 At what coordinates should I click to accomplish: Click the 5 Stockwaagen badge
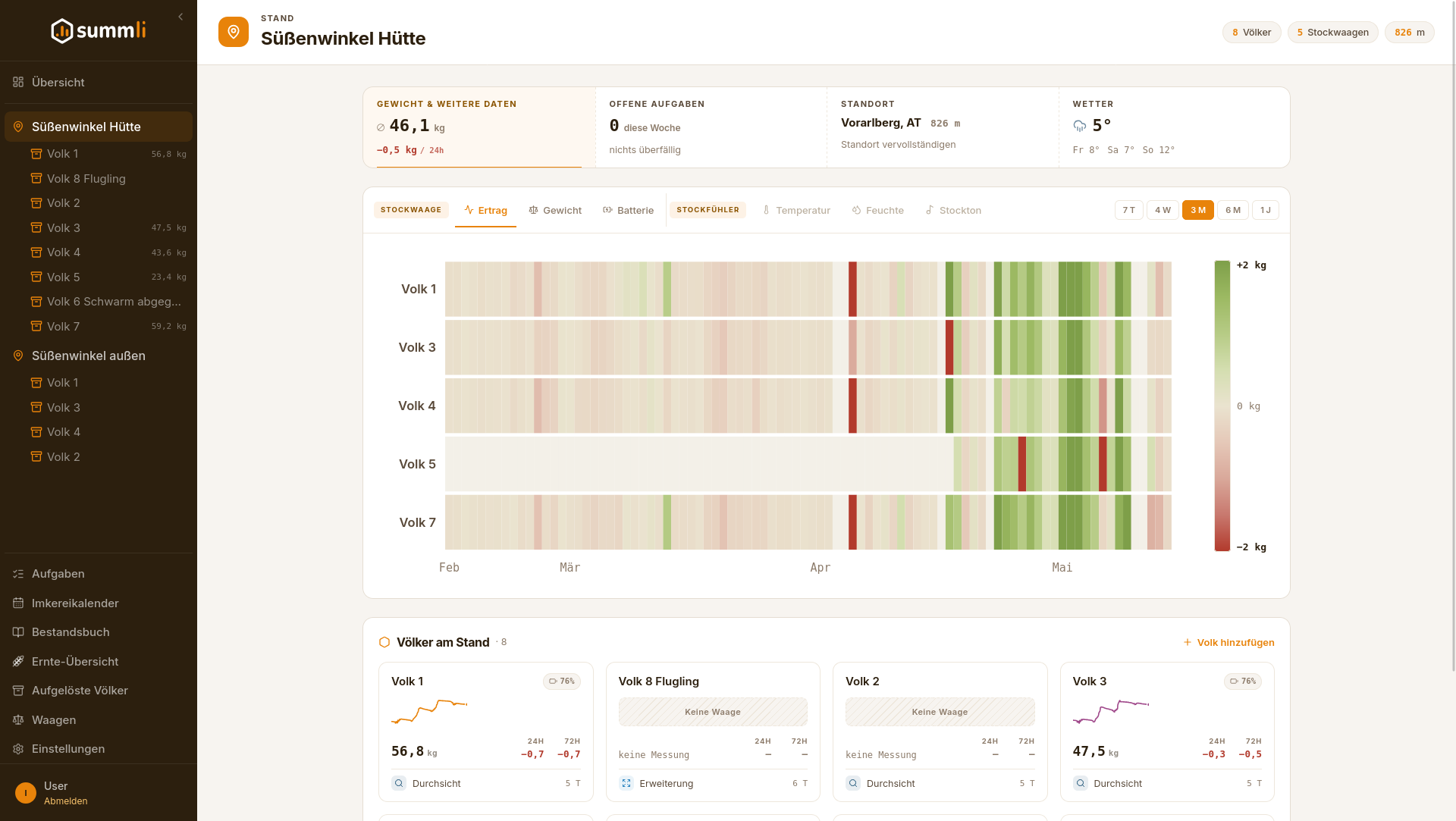pos(1332,33)
